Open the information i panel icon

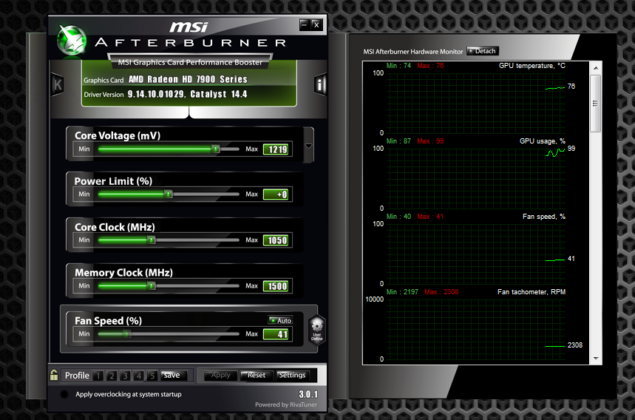[x=320, y=84]
